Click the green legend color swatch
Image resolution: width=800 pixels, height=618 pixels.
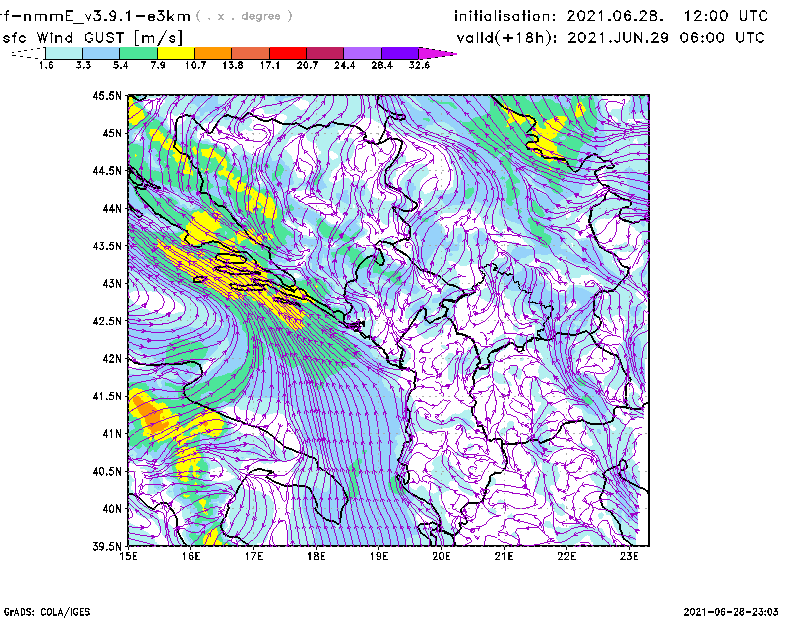pyautogui.click(x=139, y=53)
